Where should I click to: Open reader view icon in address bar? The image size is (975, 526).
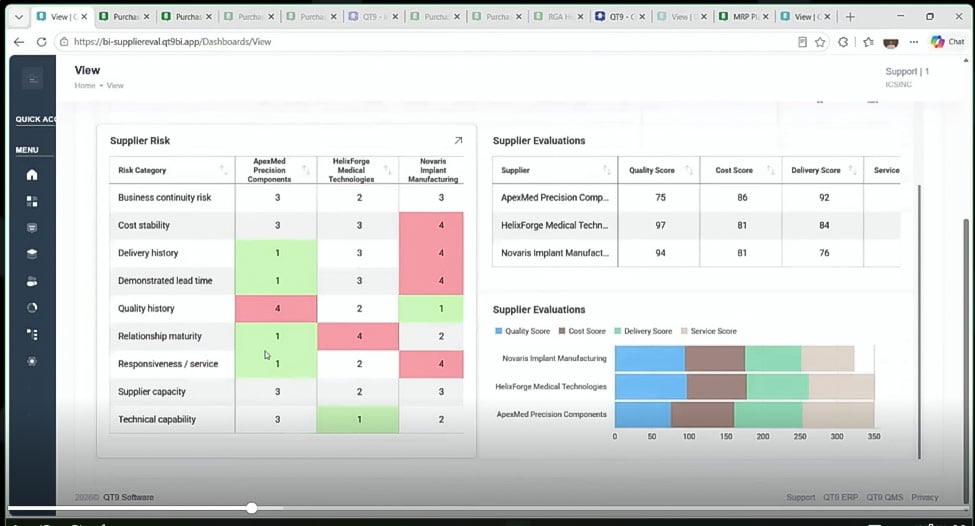(x=802, y=42)
